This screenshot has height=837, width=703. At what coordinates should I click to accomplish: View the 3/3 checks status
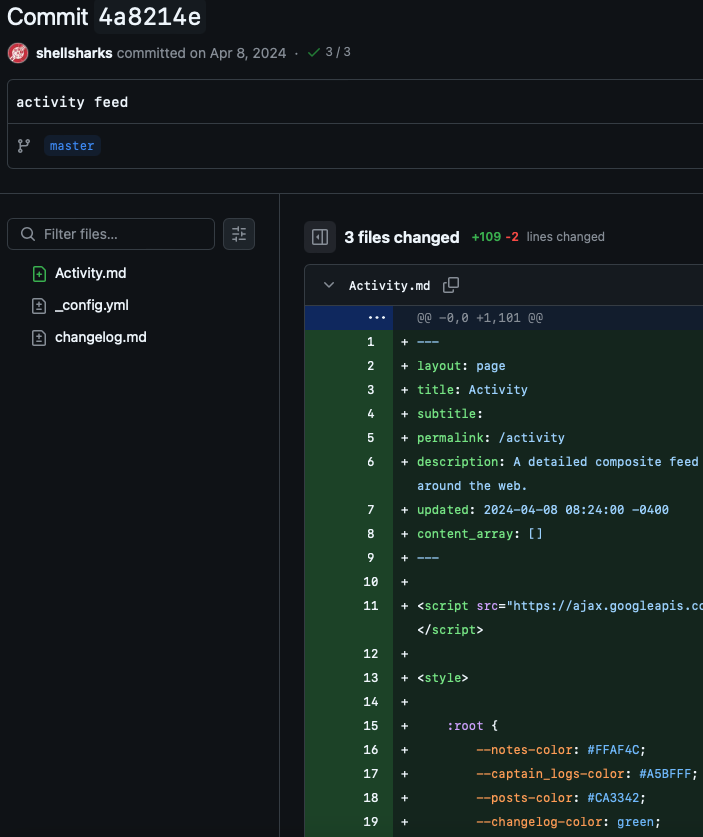pos(329,52)
